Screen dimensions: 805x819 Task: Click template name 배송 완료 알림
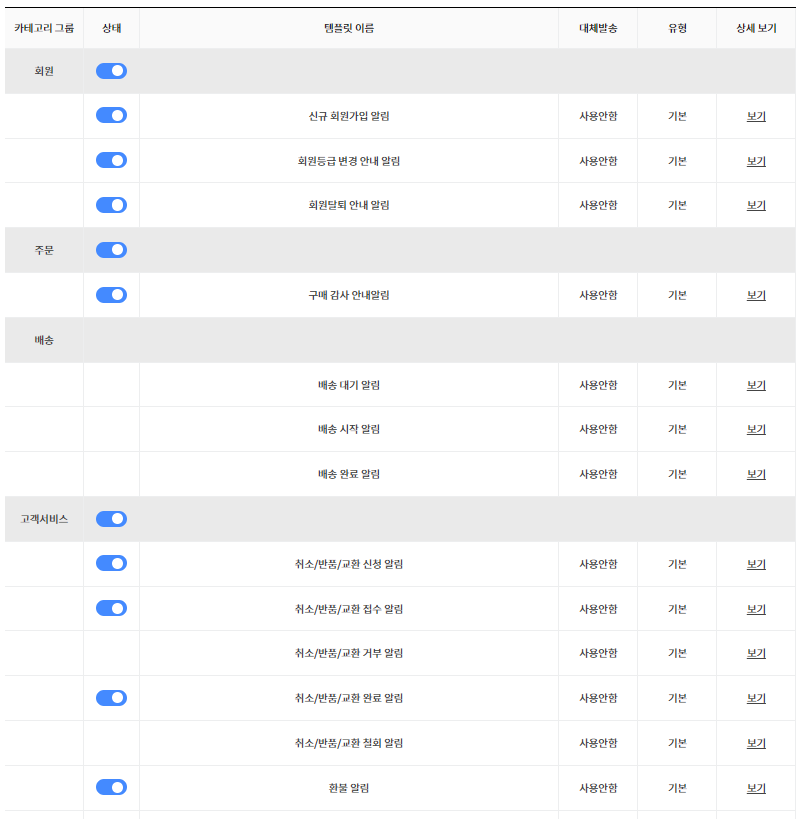(x=349, y=474)
